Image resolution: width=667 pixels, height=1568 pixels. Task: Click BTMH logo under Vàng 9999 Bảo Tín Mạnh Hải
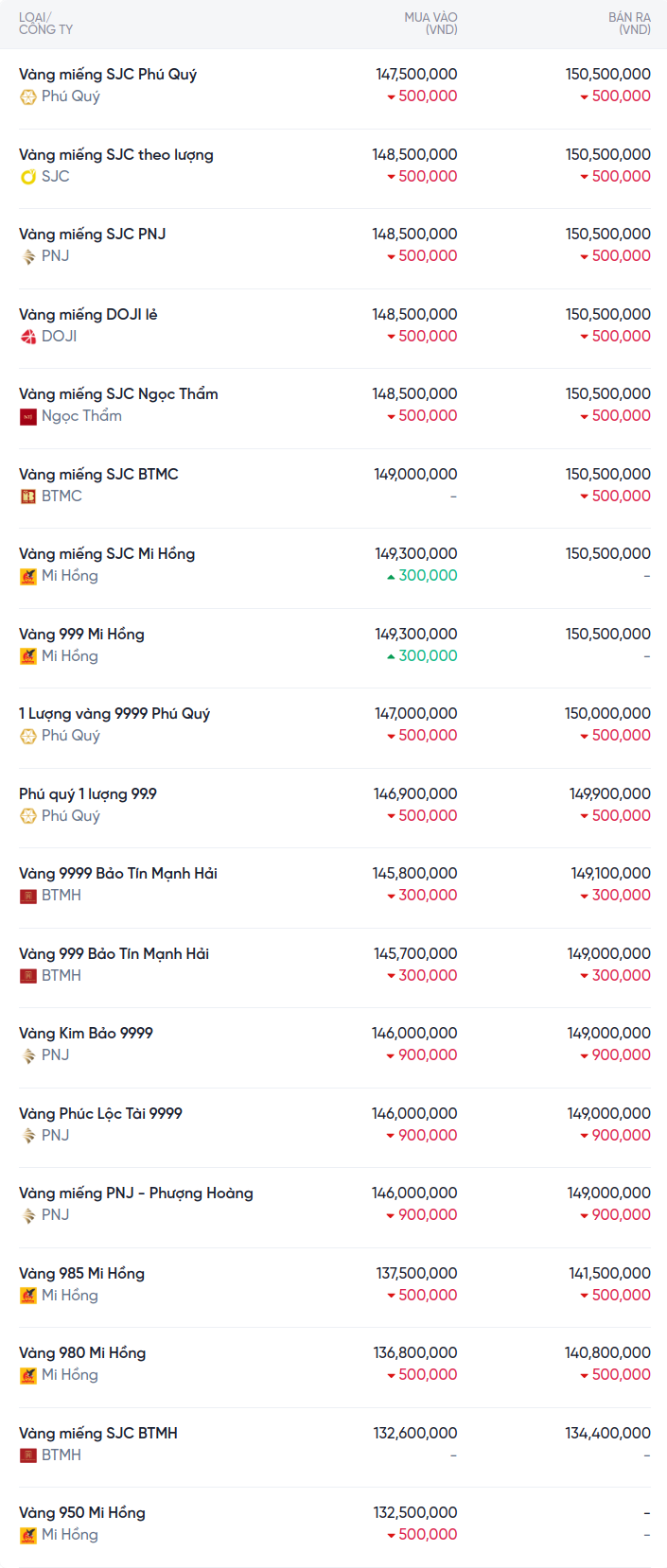pos(28,896)
